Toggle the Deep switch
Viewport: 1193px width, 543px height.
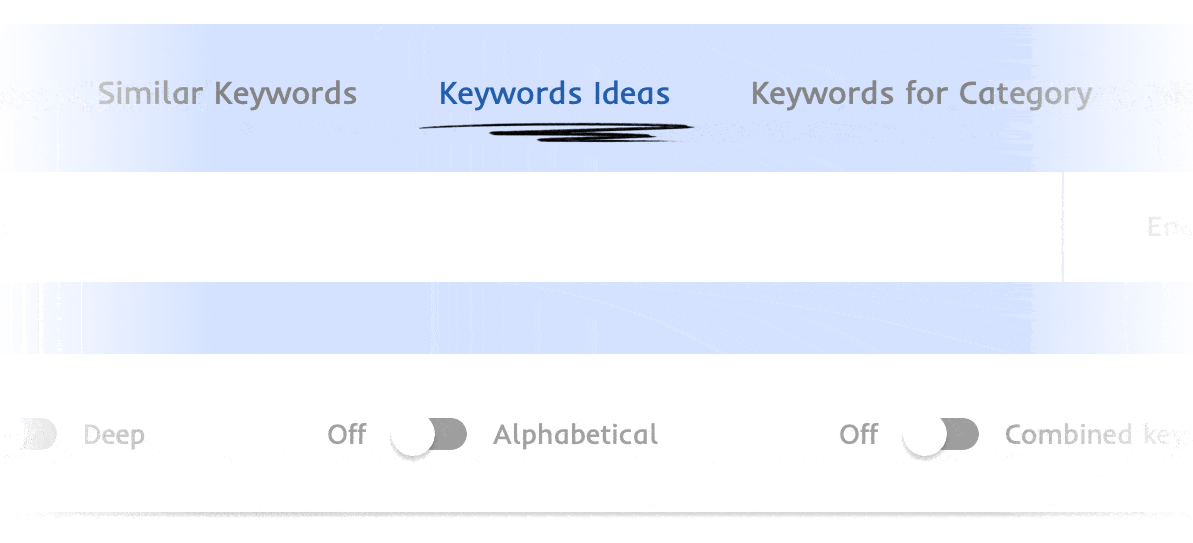click(x=38, y=434)
